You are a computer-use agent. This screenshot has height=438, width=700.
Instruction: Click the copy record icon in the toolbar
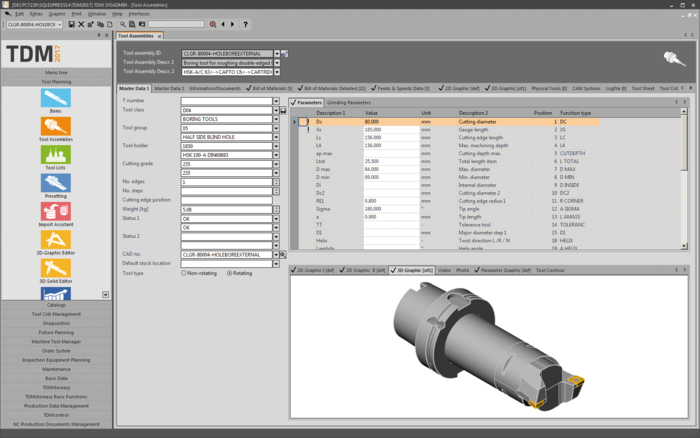(x=100, y=25)
